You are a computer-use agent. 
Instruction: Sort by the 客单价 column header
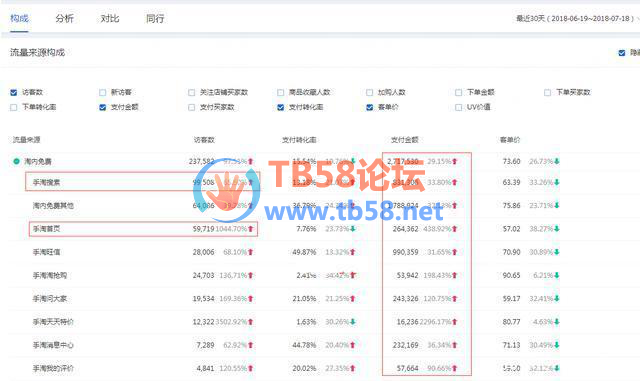(x=510, y=140)
